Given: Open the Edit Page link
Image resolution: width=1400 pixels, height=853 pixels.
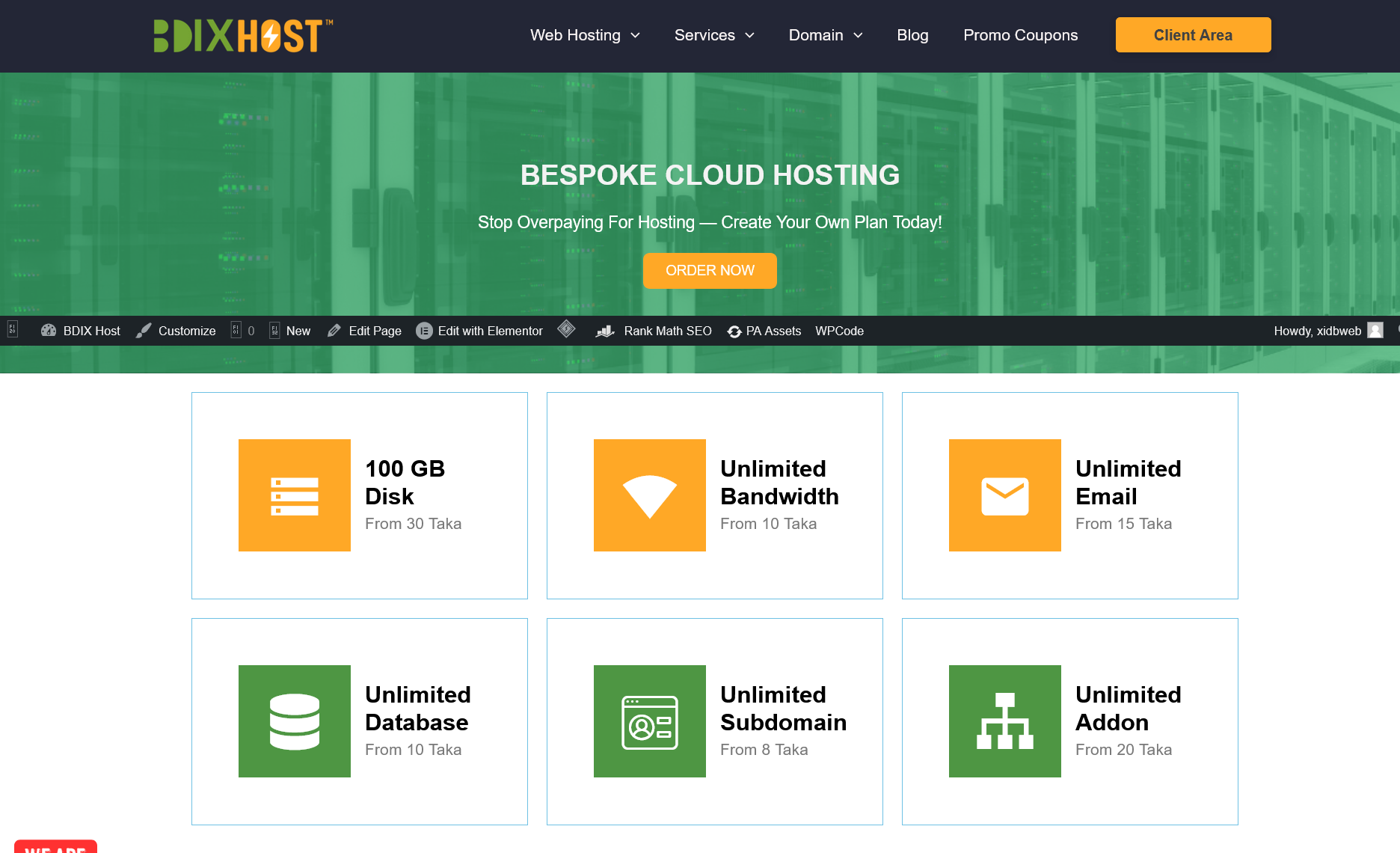Looking at the screenshot, I should click(375, 331).
